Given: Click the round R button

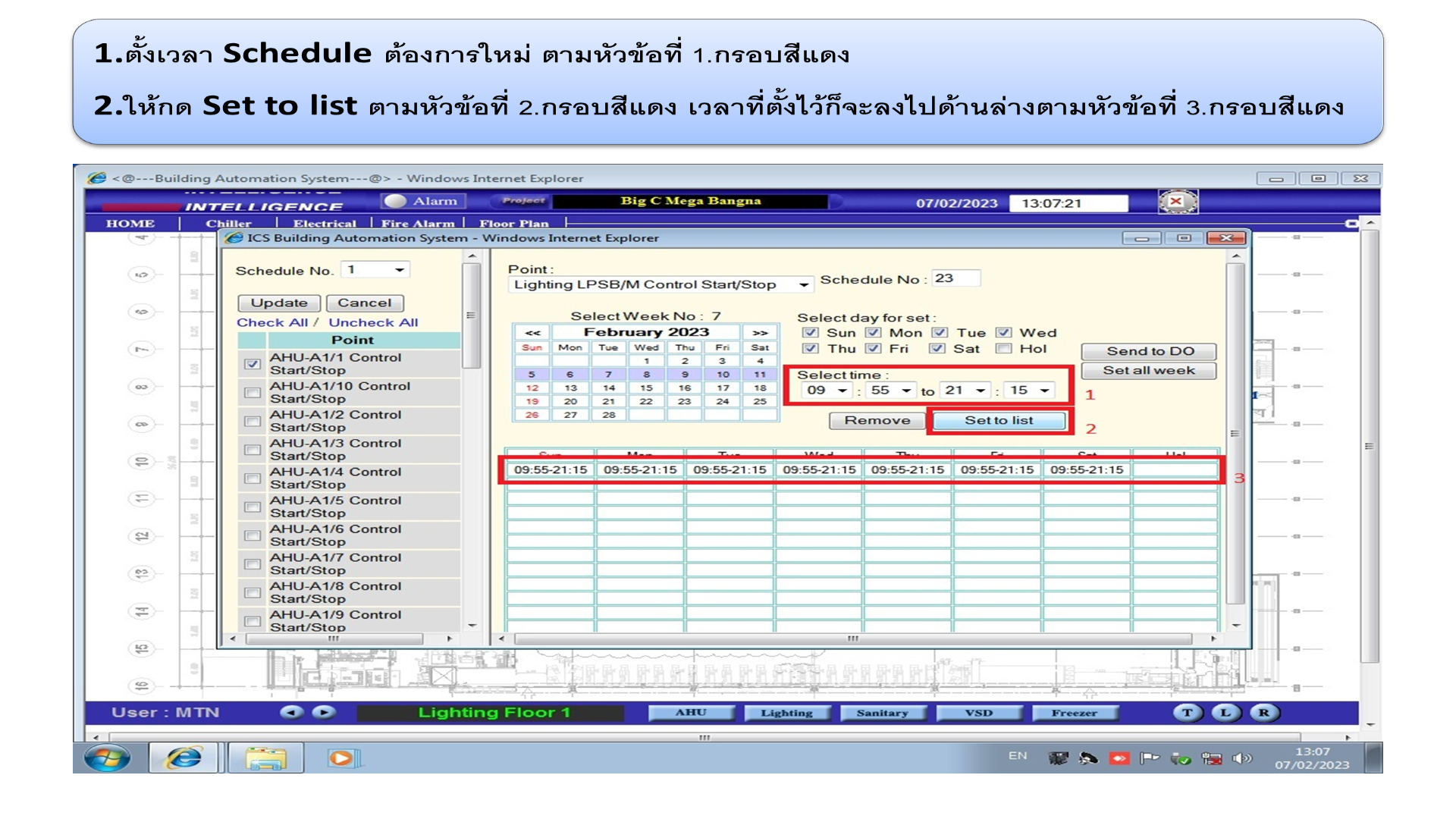Looking at the screenshot, I should (x=1264, y=713).
